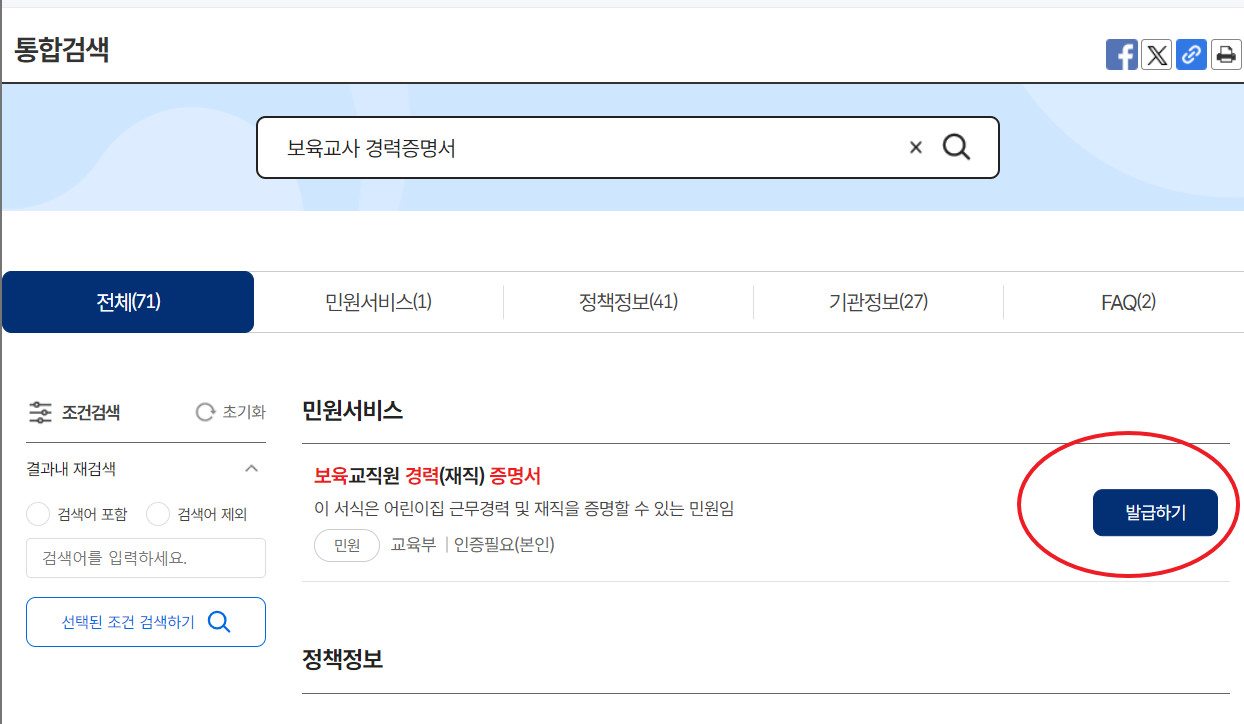1244x724 pixels.
Task: Share the page on Facebook
Action: (1121, 54)
